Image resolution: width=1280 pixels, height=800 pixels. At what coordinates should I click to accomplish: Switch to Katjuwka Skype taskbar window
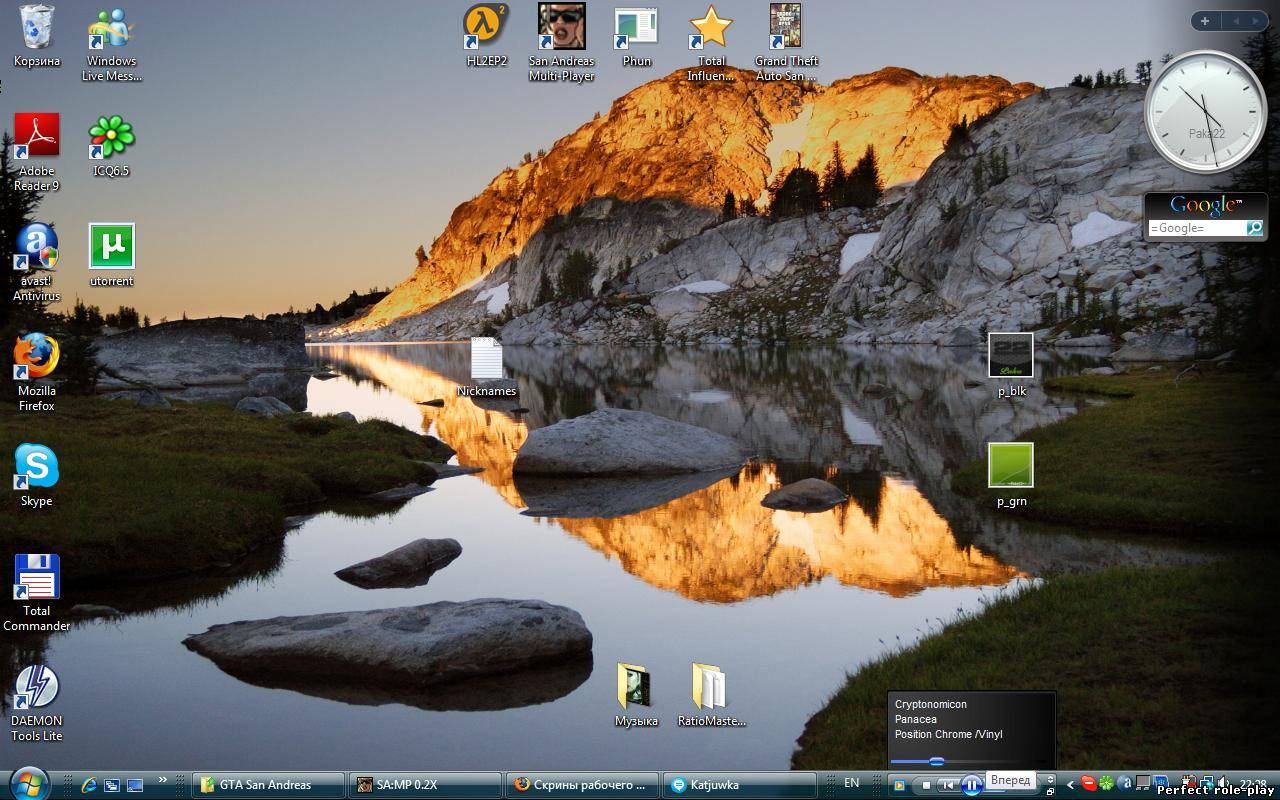(739, 785)
